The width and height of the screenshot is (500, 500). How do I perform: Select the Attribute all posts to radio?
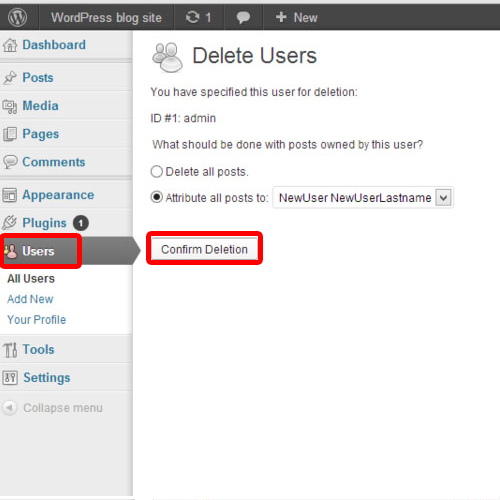(156, 197)
